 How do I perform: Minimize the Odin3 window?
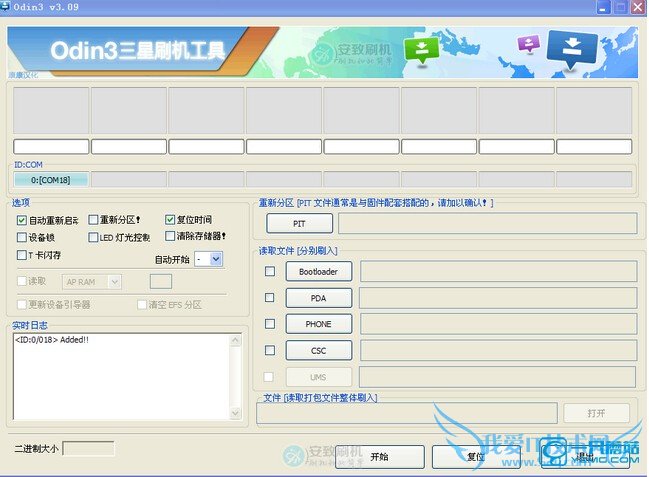598,7
